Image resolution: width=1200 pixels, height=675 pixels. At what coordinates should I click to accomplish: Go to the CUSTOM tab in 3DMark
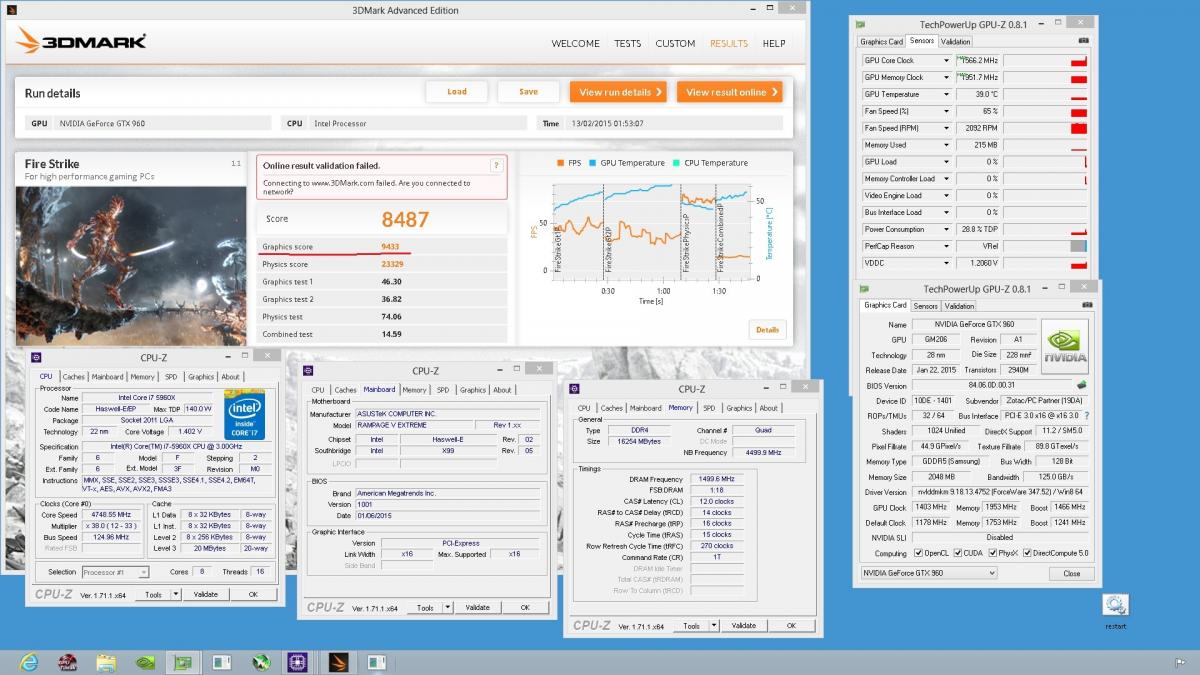tap(675, 44)
